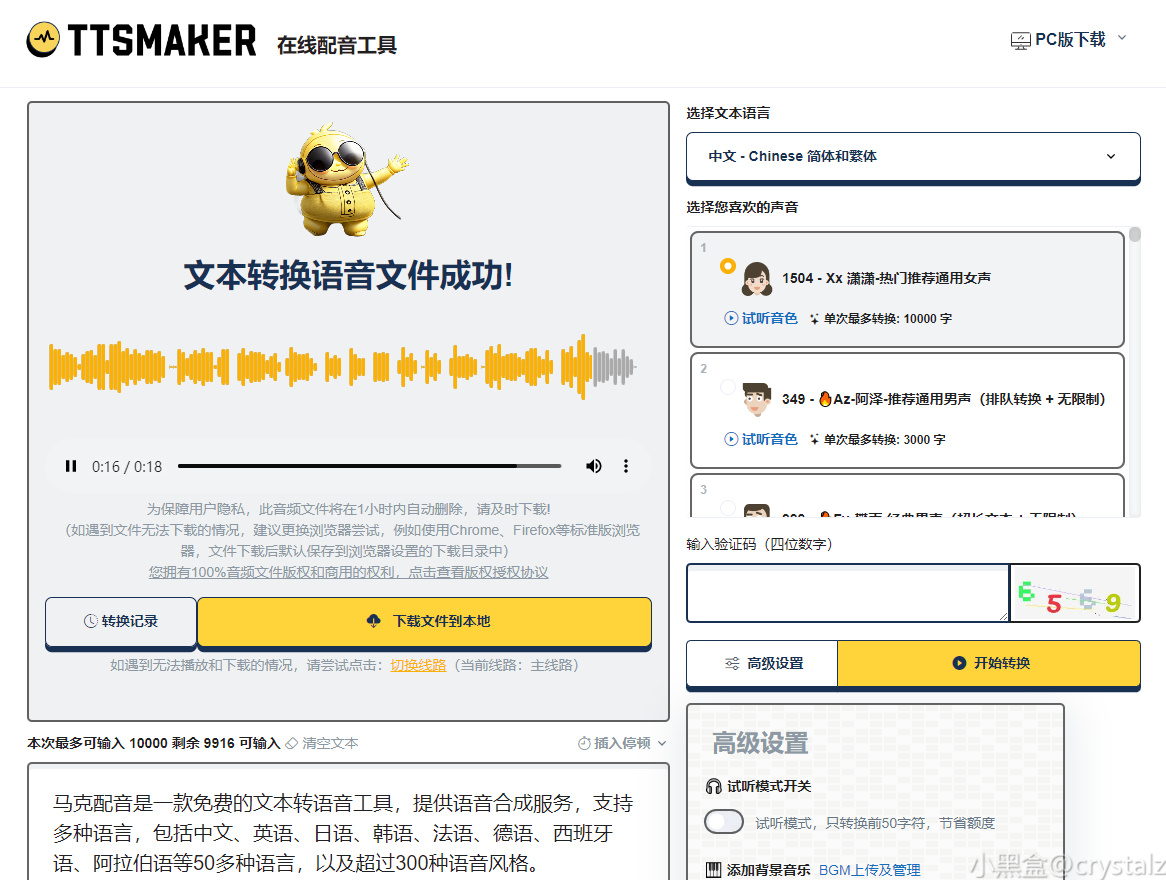This screenshot has width=1166, height=880.
Task: Click the eraser icon by 清空文本
Action: pos(292,743)
